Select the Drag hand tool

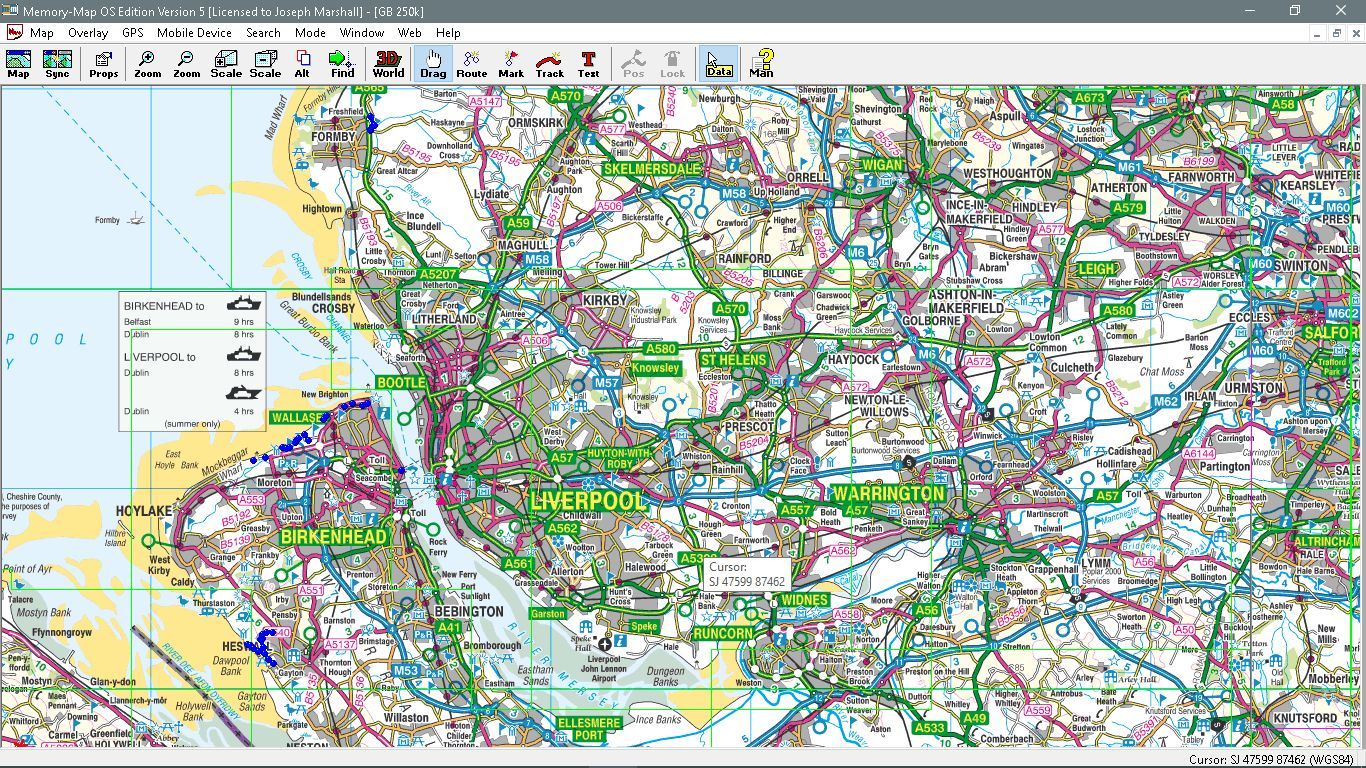[x=433, y=64]
